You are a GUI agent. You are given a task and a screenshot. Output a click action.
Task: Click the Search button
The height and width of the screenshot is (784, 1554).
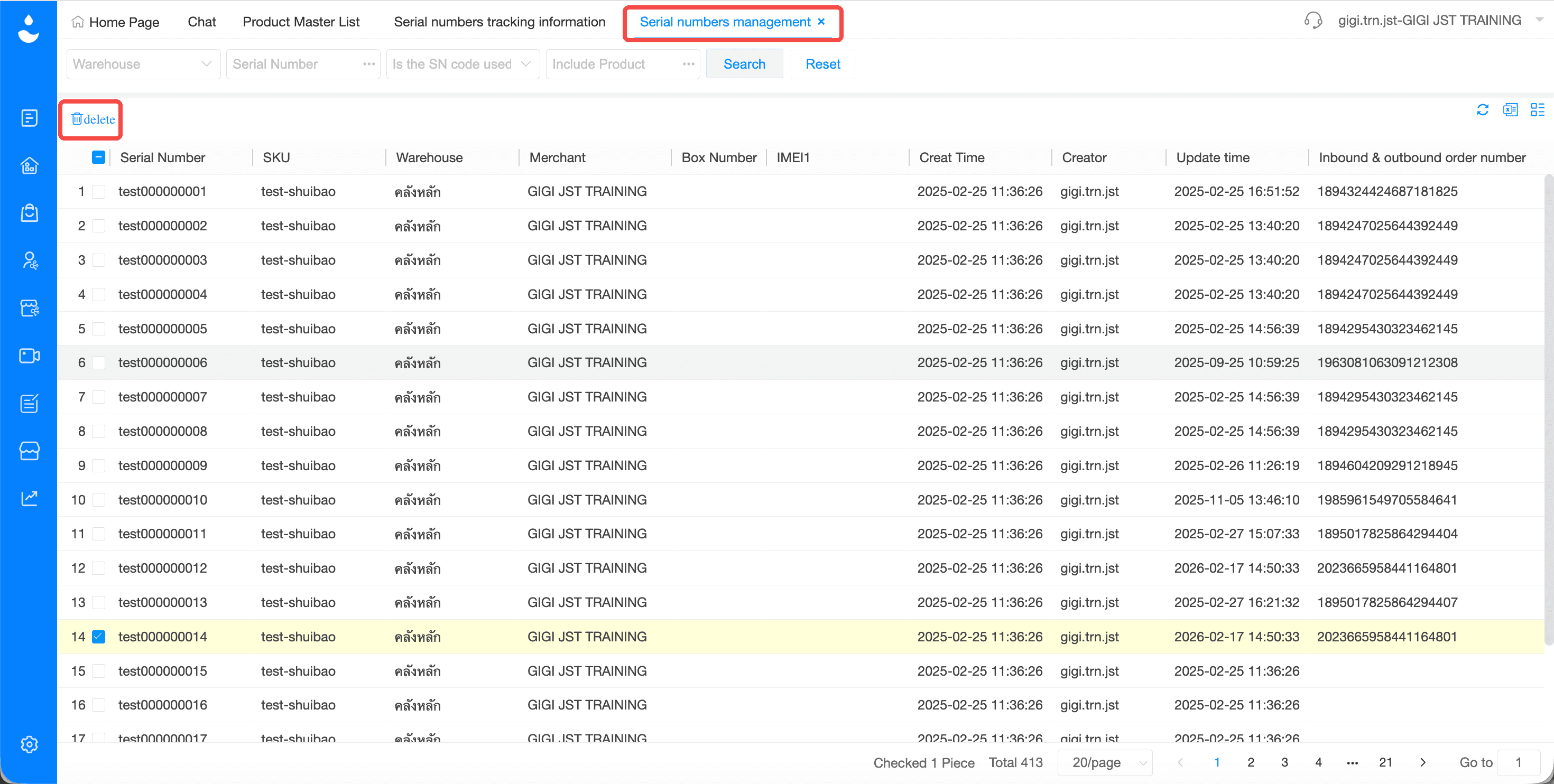click(744, 64)
